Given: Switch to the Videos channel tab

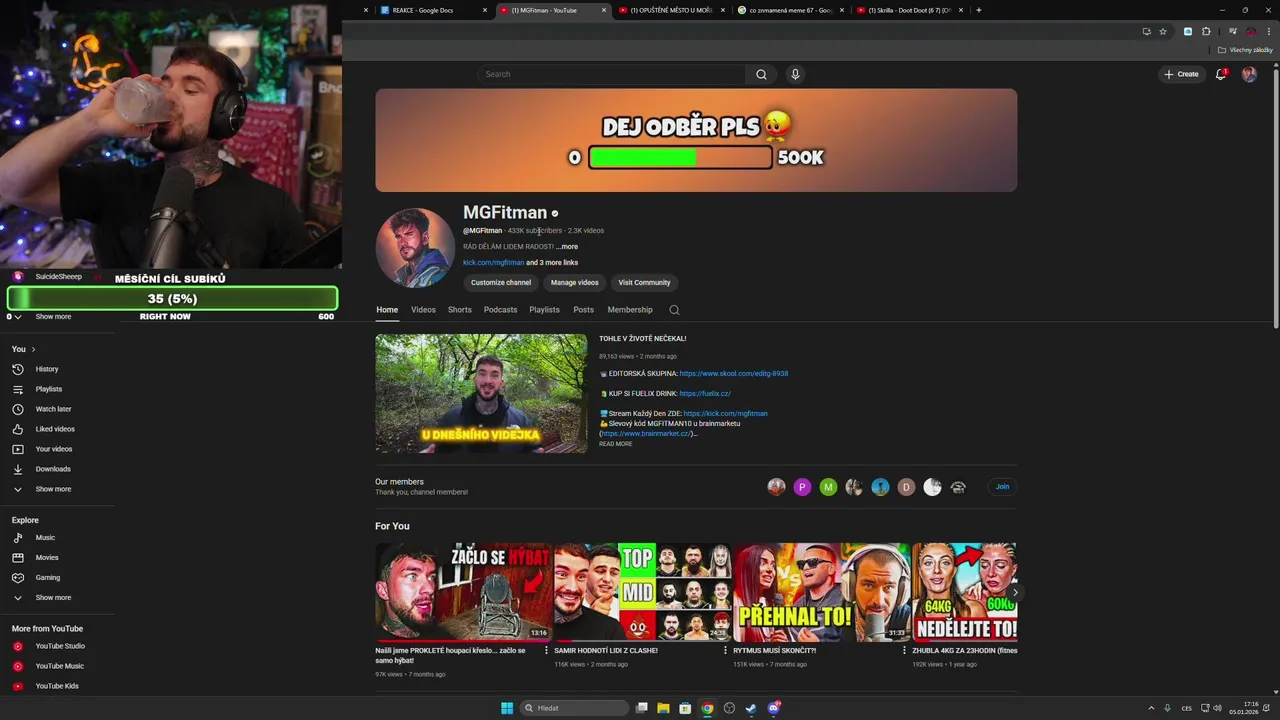Looking at the screenshot, I should tap(423, 310).
